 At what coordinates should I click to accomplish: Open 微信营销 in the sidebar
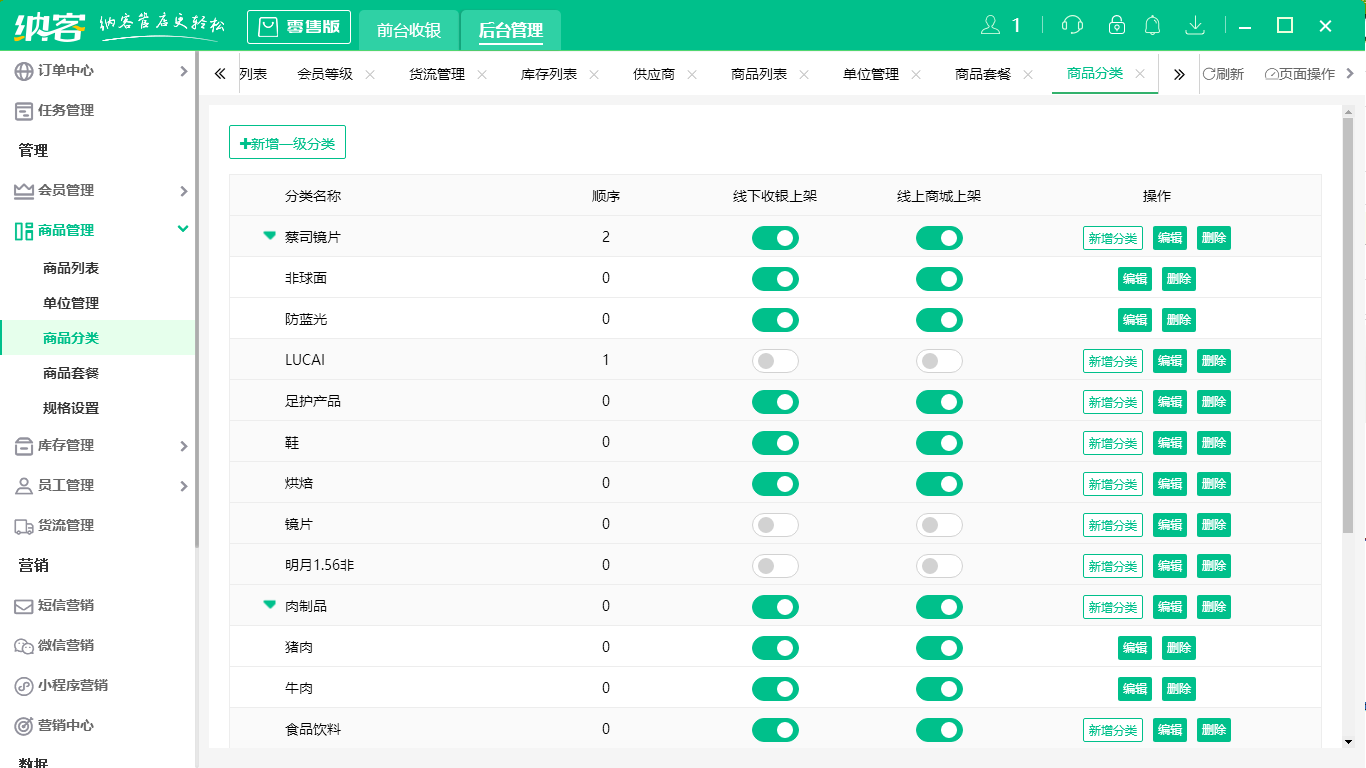click(66, 646)
